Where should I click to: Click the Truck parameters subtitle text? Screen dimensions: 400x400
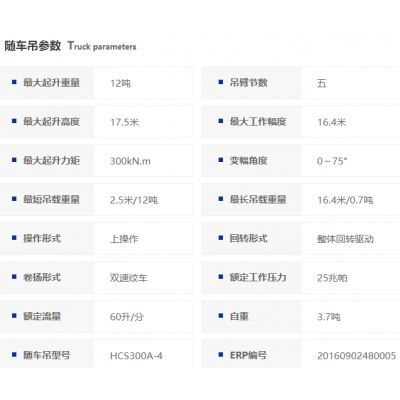click(102, 46)
